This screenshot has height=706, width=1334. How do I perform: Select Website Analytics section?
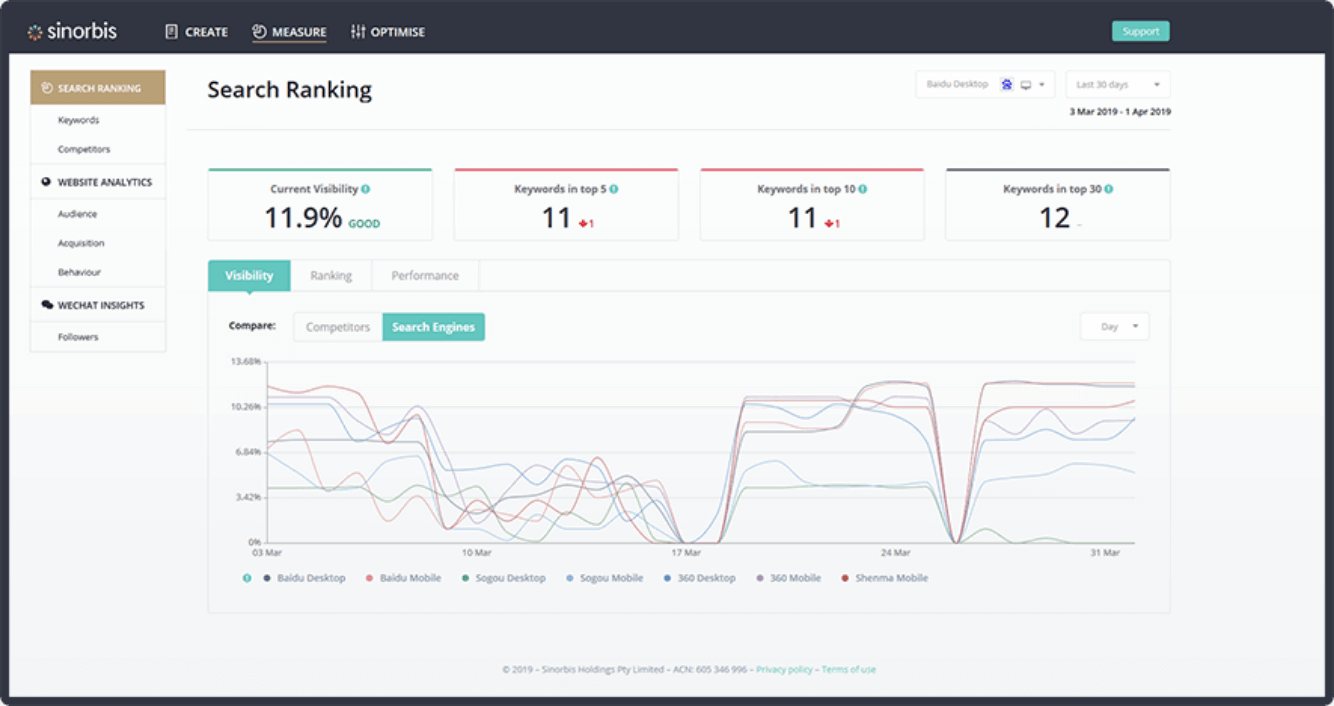(98, 182)
